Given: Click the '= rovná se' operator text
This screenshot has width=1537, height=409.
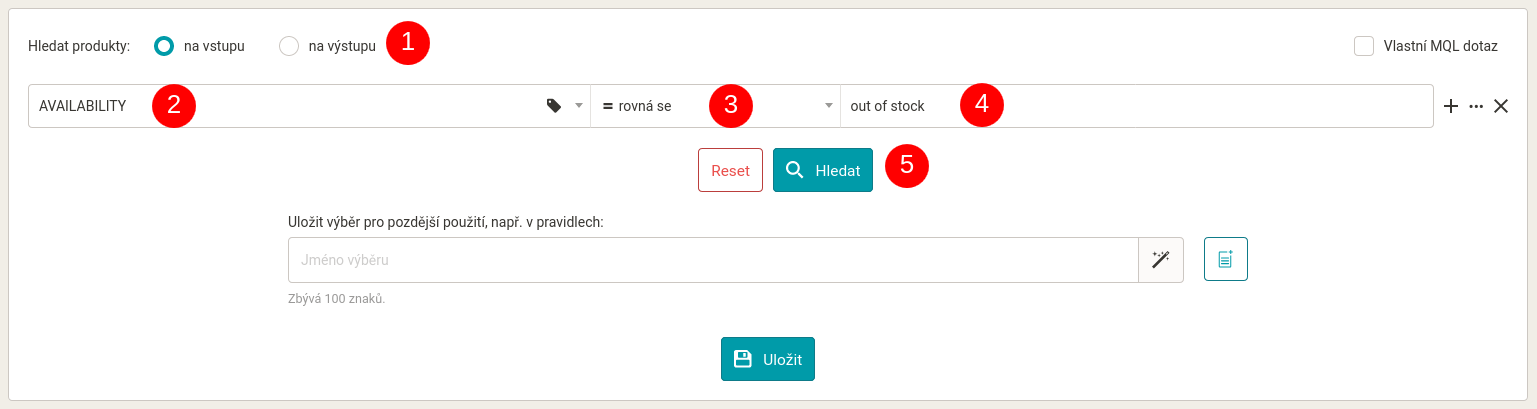Looking at the screenshot, I should (x=637, y=106).
